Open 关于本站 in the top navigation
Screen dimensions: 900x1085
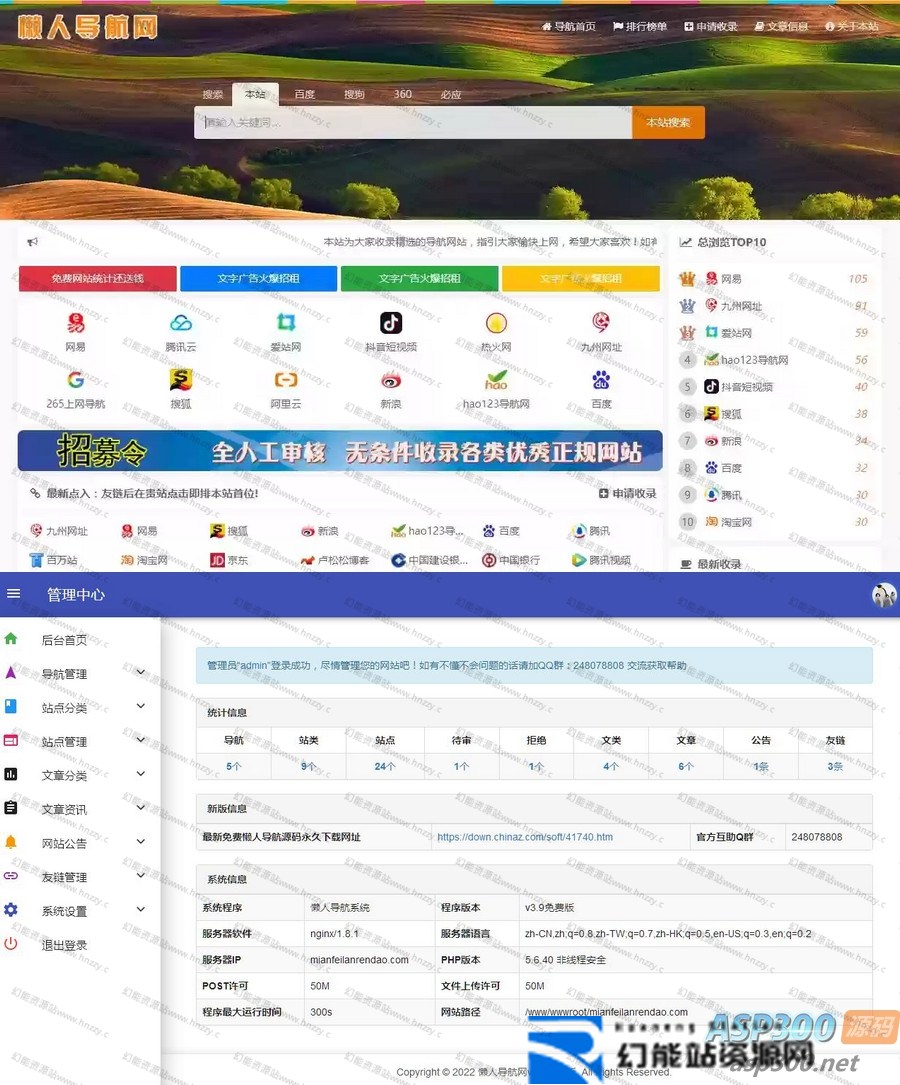click(852, 26)
